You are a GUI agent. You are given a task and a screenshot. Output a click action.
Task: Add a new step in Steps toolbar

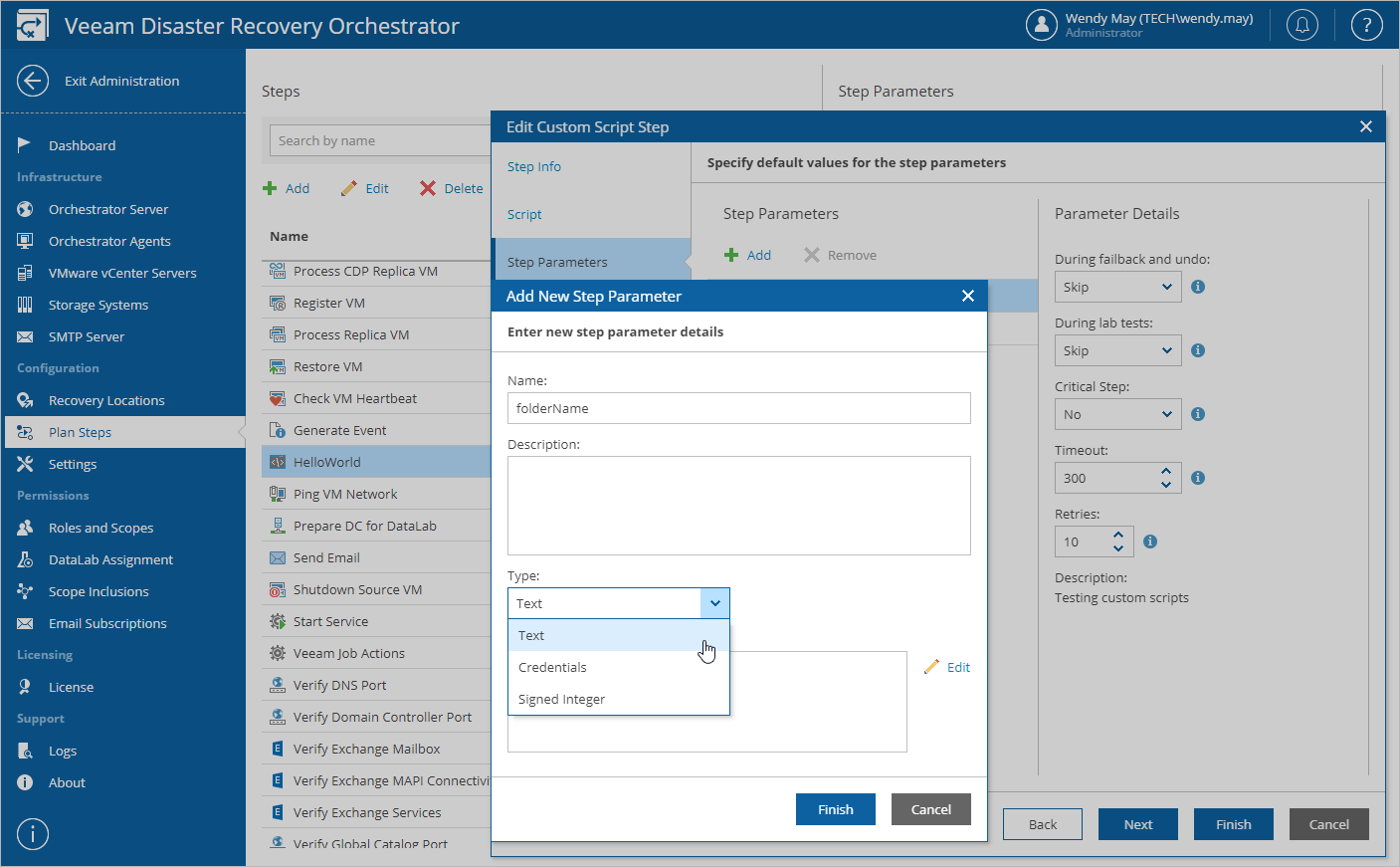click(x=287, y=188)
